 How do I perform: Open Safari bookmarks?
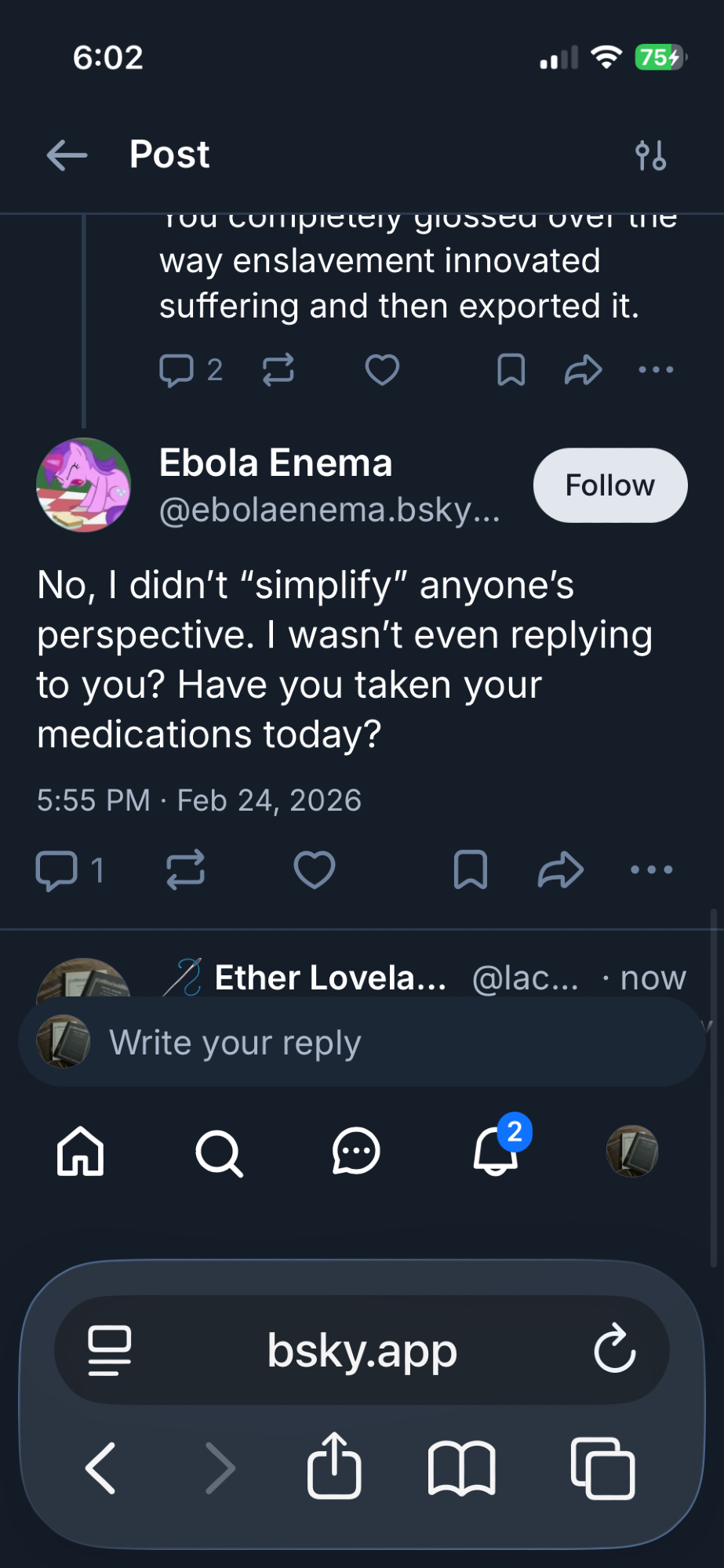(x=462, y=1468)
